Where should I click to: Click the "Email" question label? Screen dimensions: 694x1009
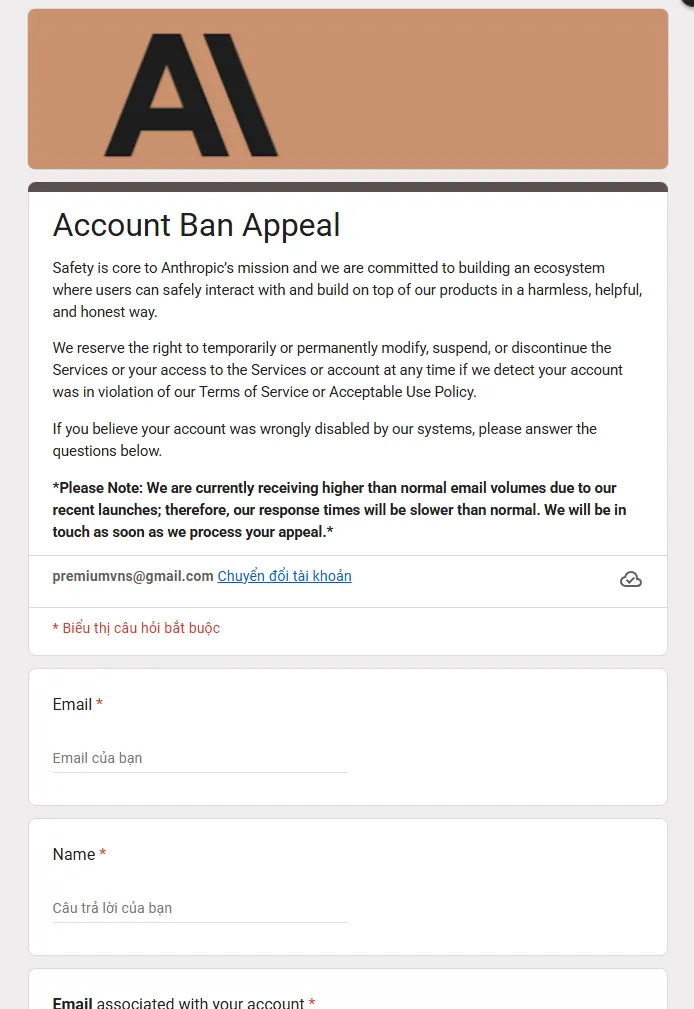coord(72,704)
